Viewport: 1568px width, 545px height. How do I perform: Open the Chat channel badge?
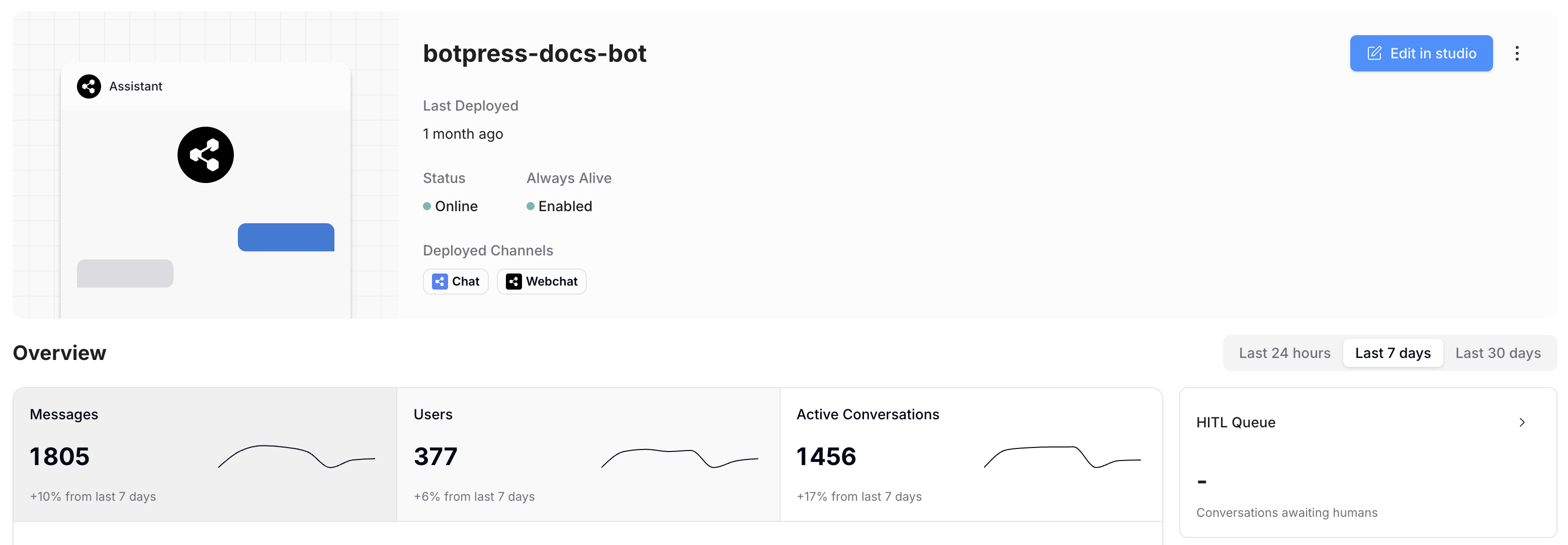pos(456,282)
